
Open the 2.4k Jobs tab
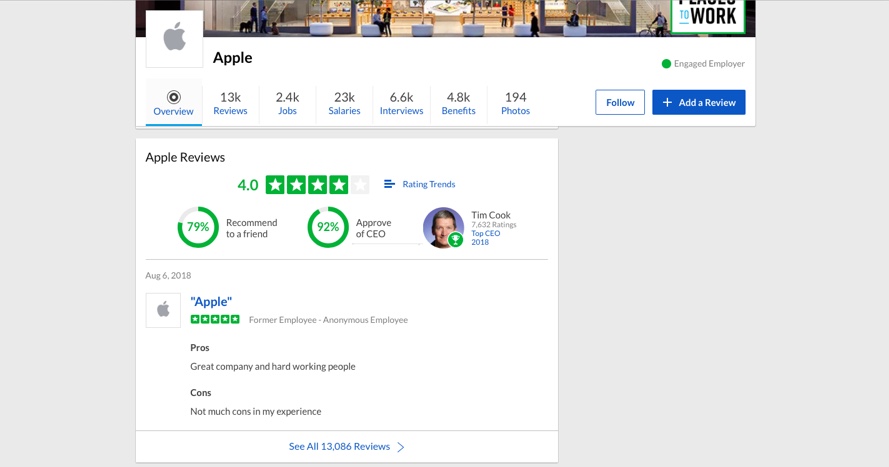click(x=287, y=103)
